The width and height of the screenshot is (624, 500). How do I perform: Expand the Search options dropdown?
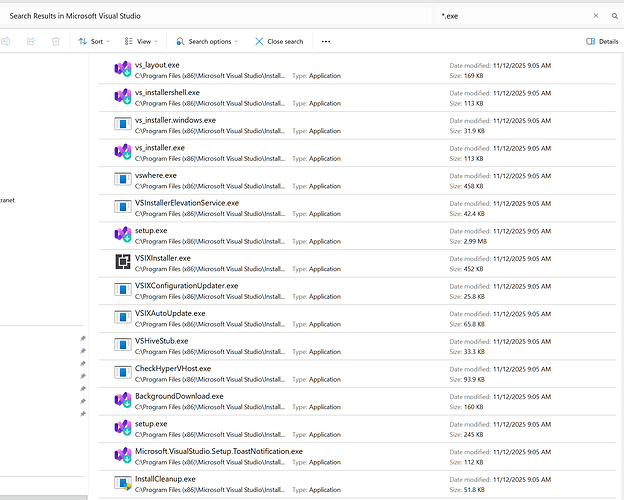(207, 41)
